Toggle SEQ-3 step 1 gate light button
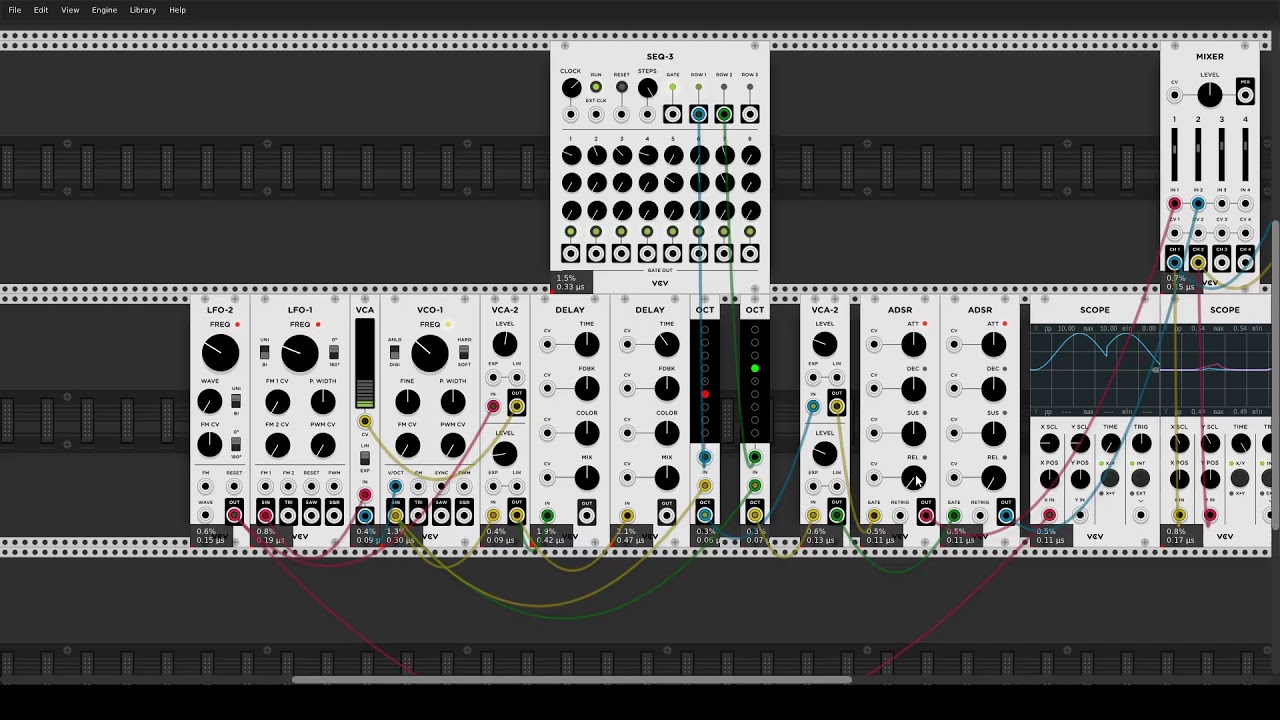This screenshot has width=1280, height=720. 570,232
